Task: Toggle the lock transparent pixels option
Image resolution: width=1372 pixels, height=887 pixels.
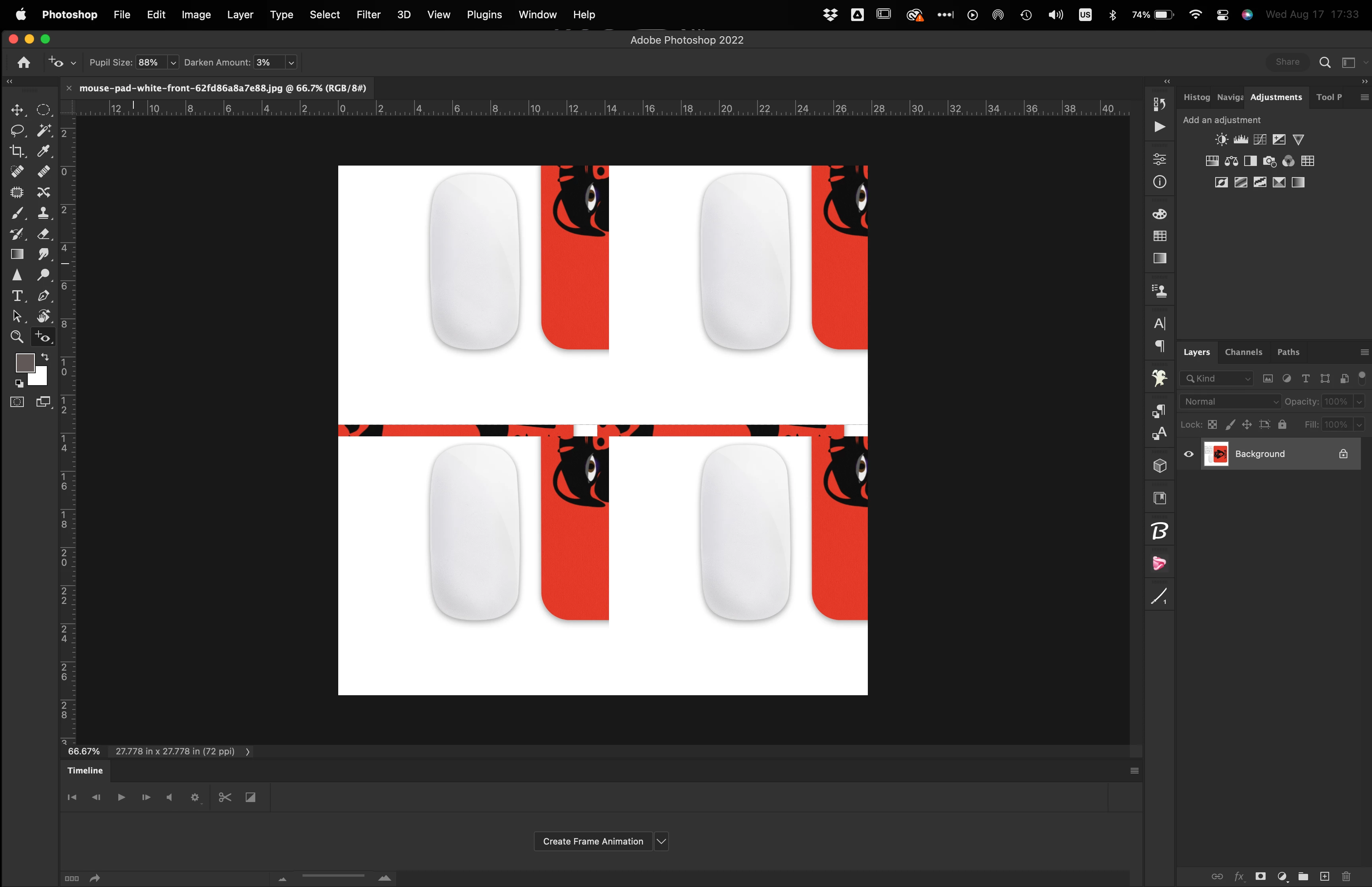Action: tap(1212, 424)
